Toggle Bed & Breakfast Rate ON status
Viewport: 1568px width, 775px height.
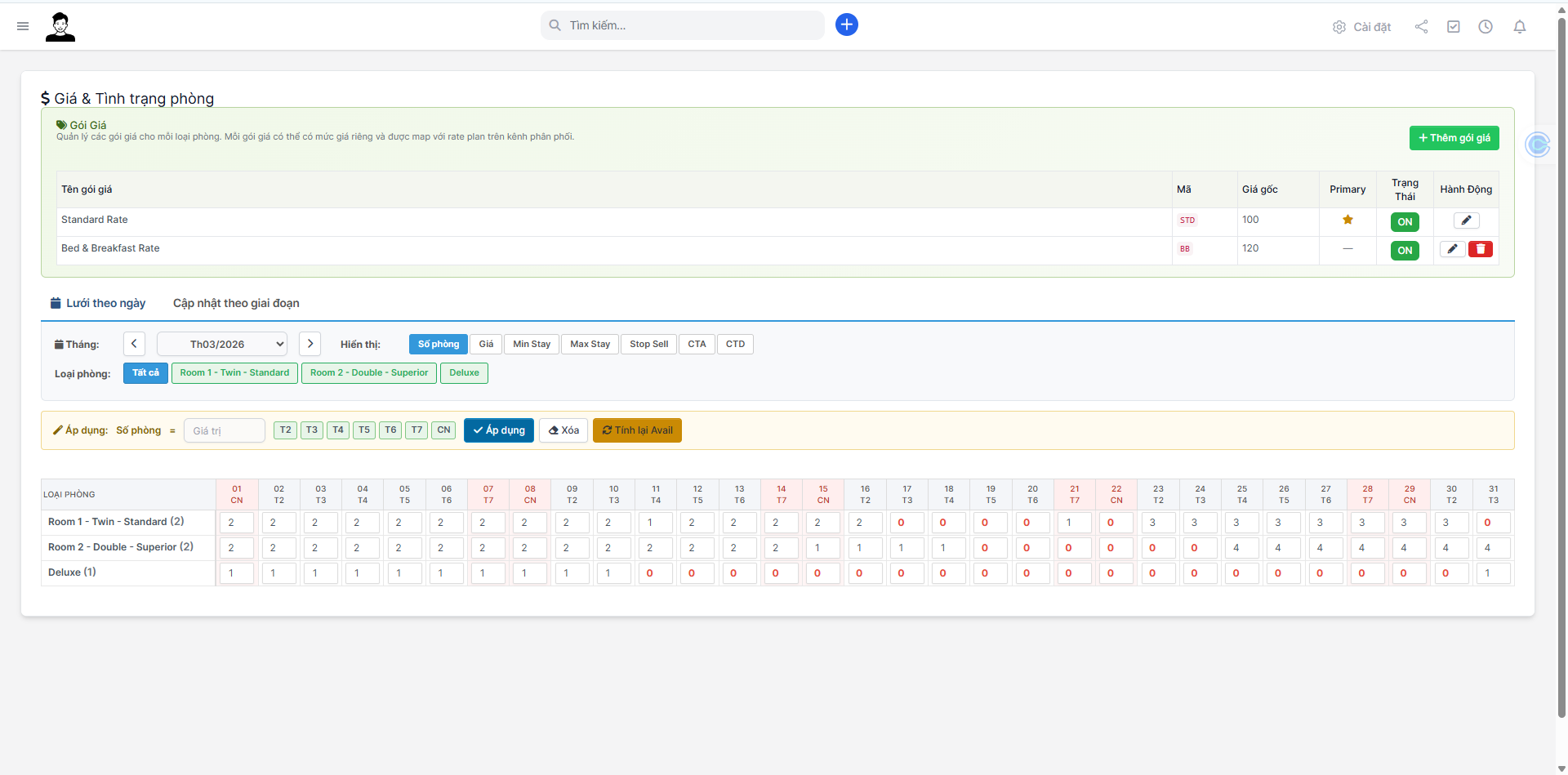tap(1404, 251)
